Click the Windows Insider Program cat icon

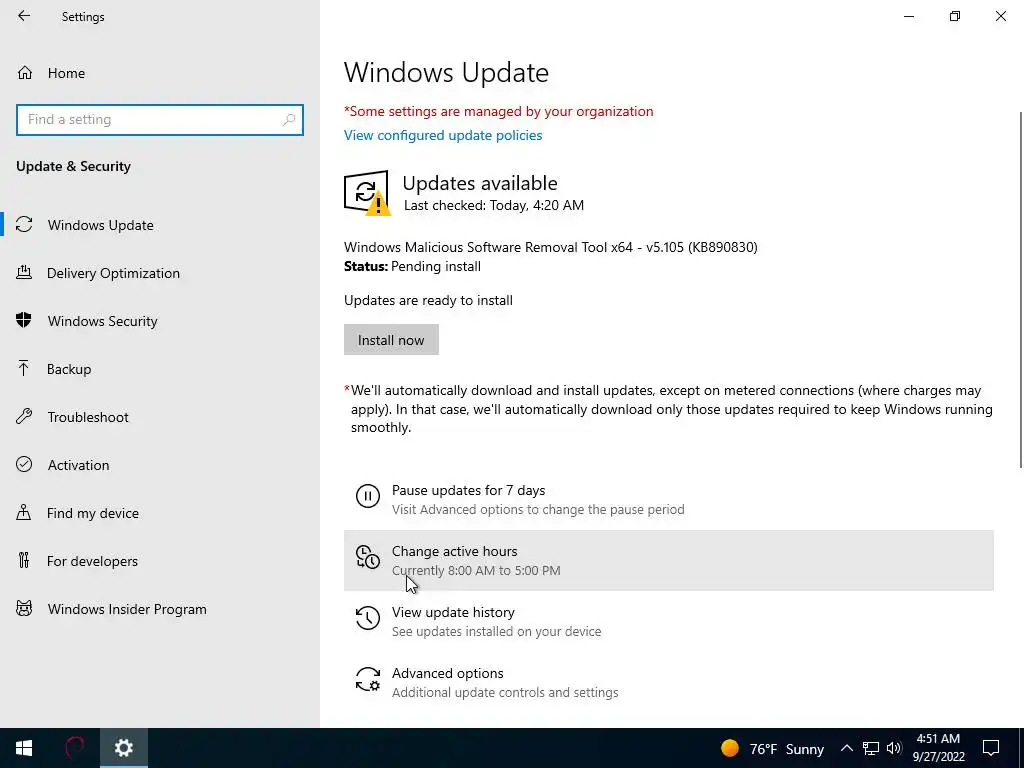click(x=24, y=609)
